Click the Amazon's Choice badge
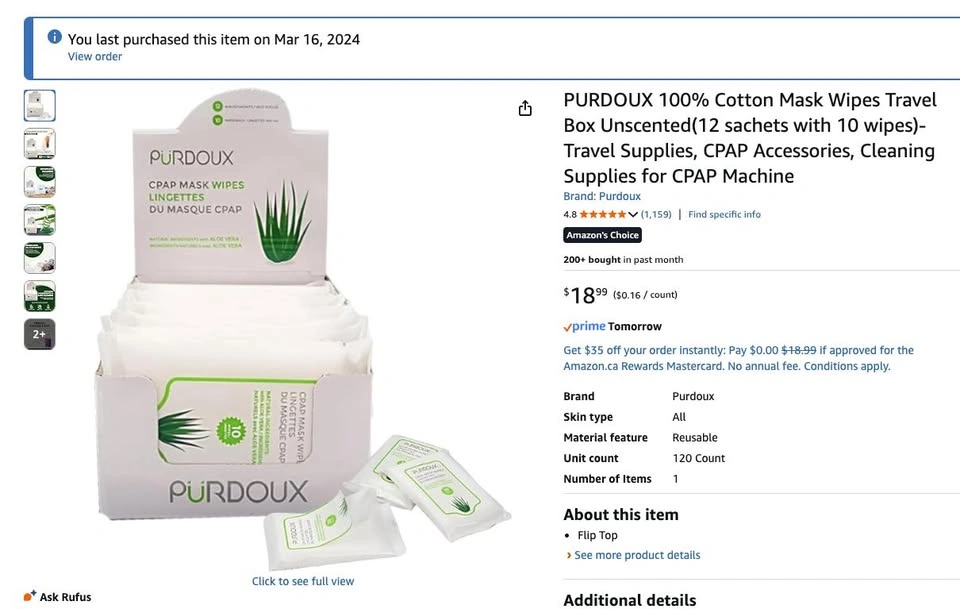 pyautogui.click(x=602, y=235)
